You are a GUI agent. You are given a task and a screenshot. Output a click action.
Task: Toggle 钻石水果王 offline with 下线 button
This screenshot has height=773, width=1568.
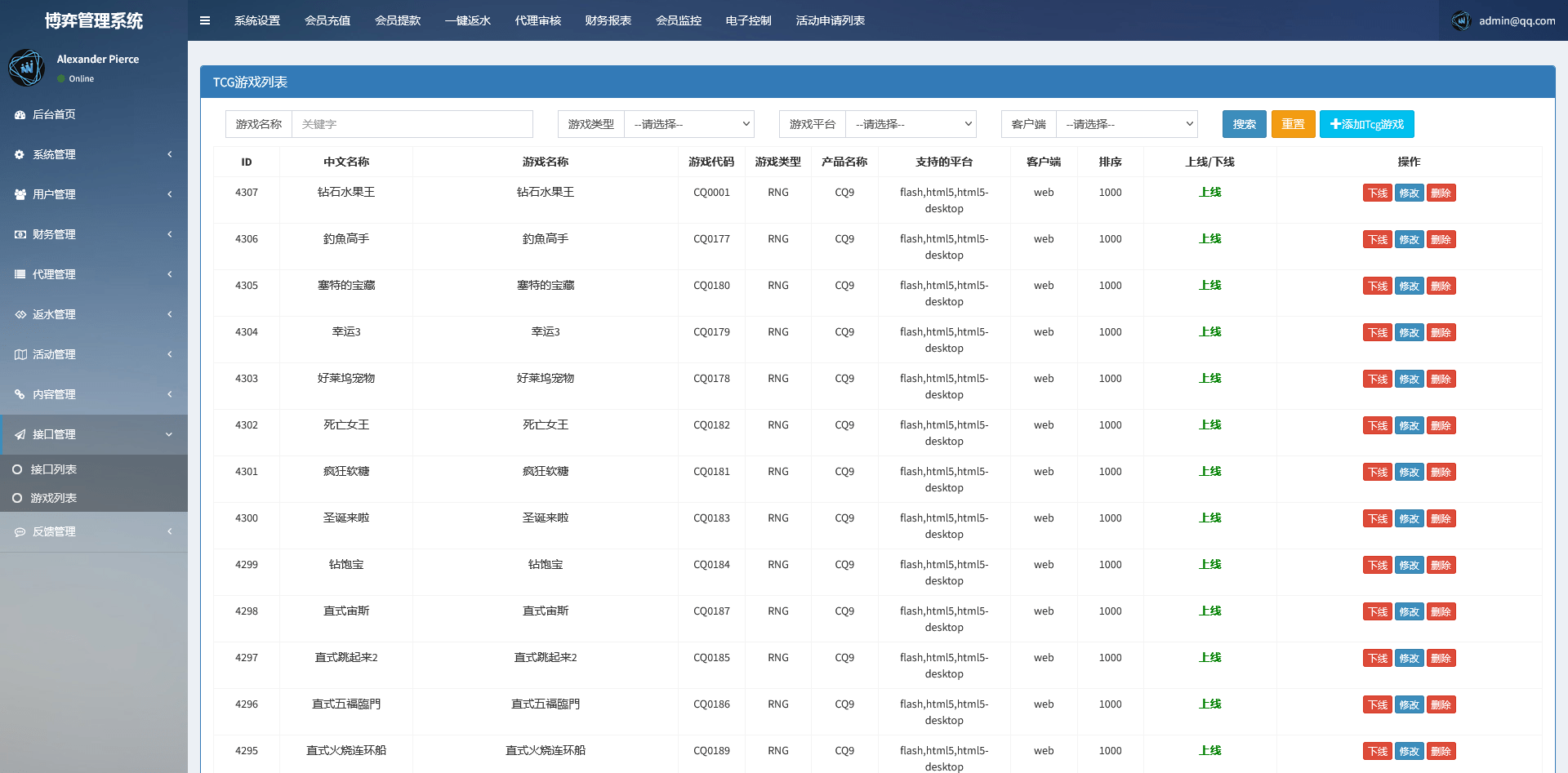point(1378,193)
